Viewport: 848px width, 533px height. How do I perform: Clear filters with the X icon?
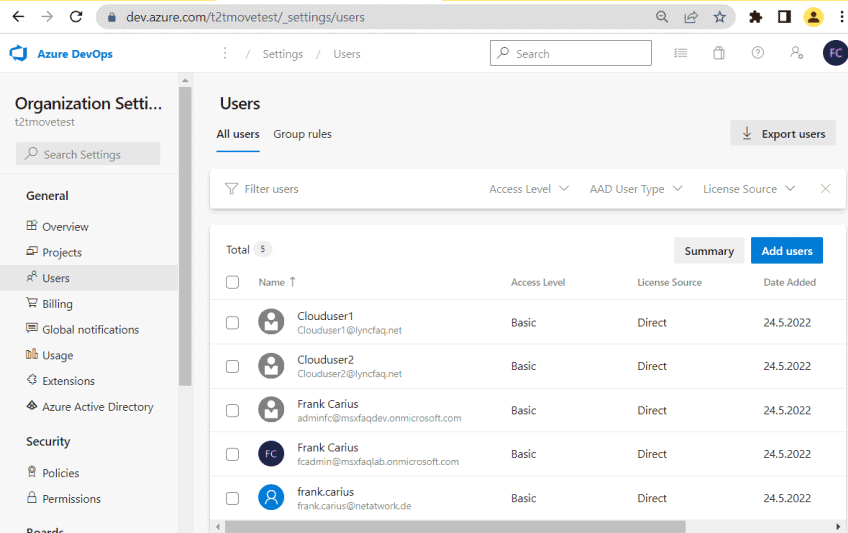(825, 189)
